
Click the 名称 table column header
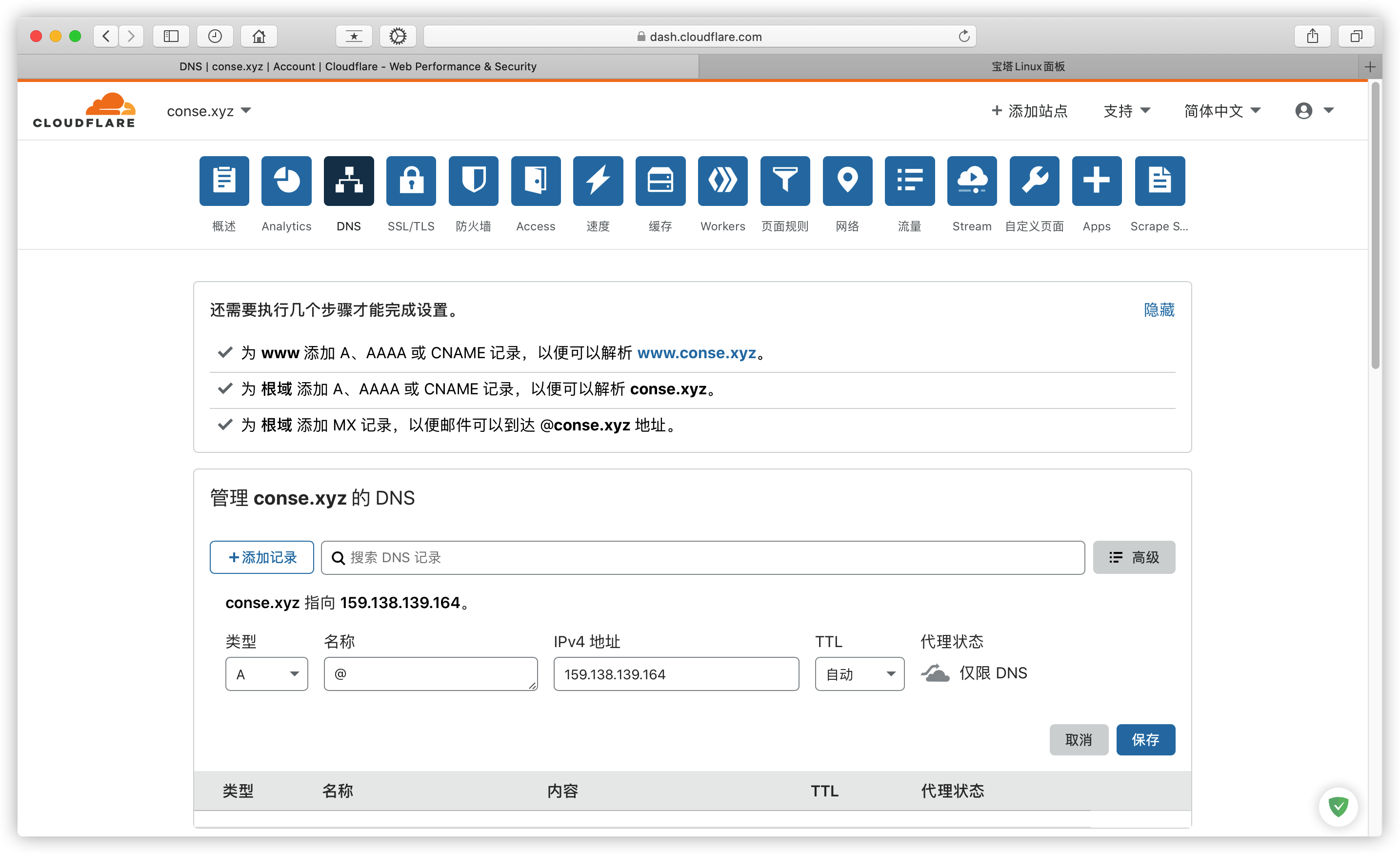coord(338,791)
